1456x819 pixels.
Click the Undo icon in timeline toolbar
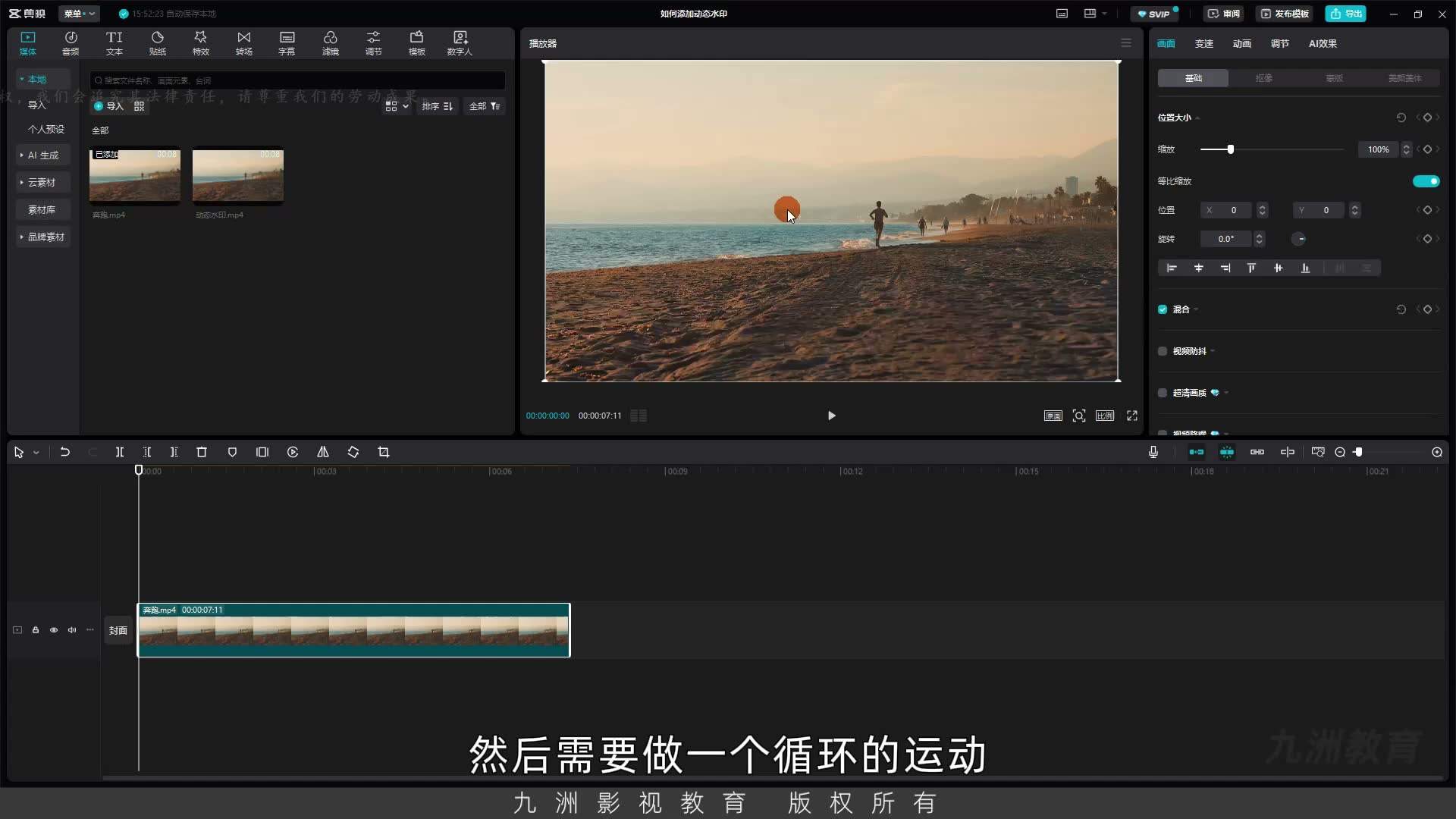click(65, 452)
